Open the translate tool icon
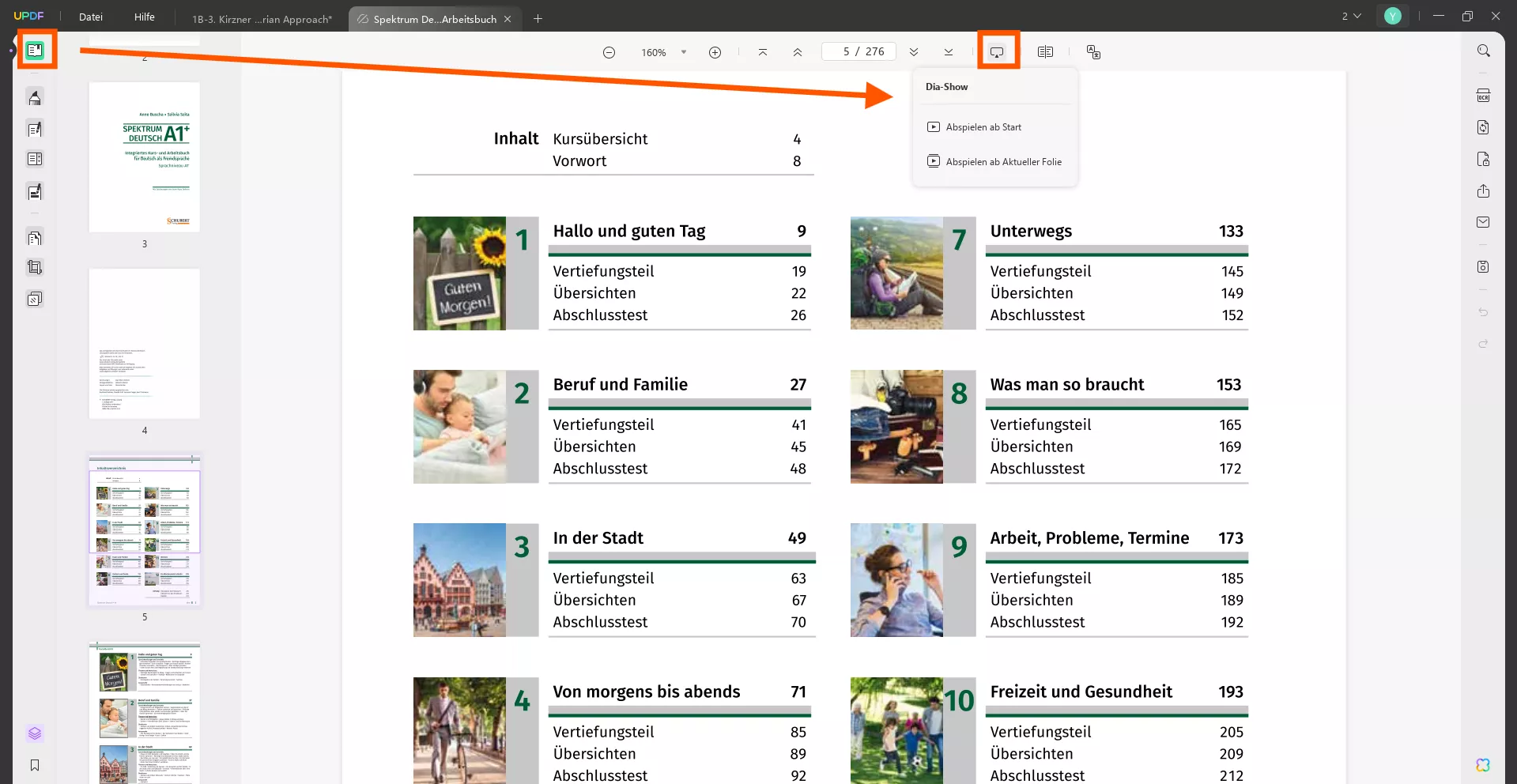This screenshot has width=1517, height=784. [x=1093, y=52]
